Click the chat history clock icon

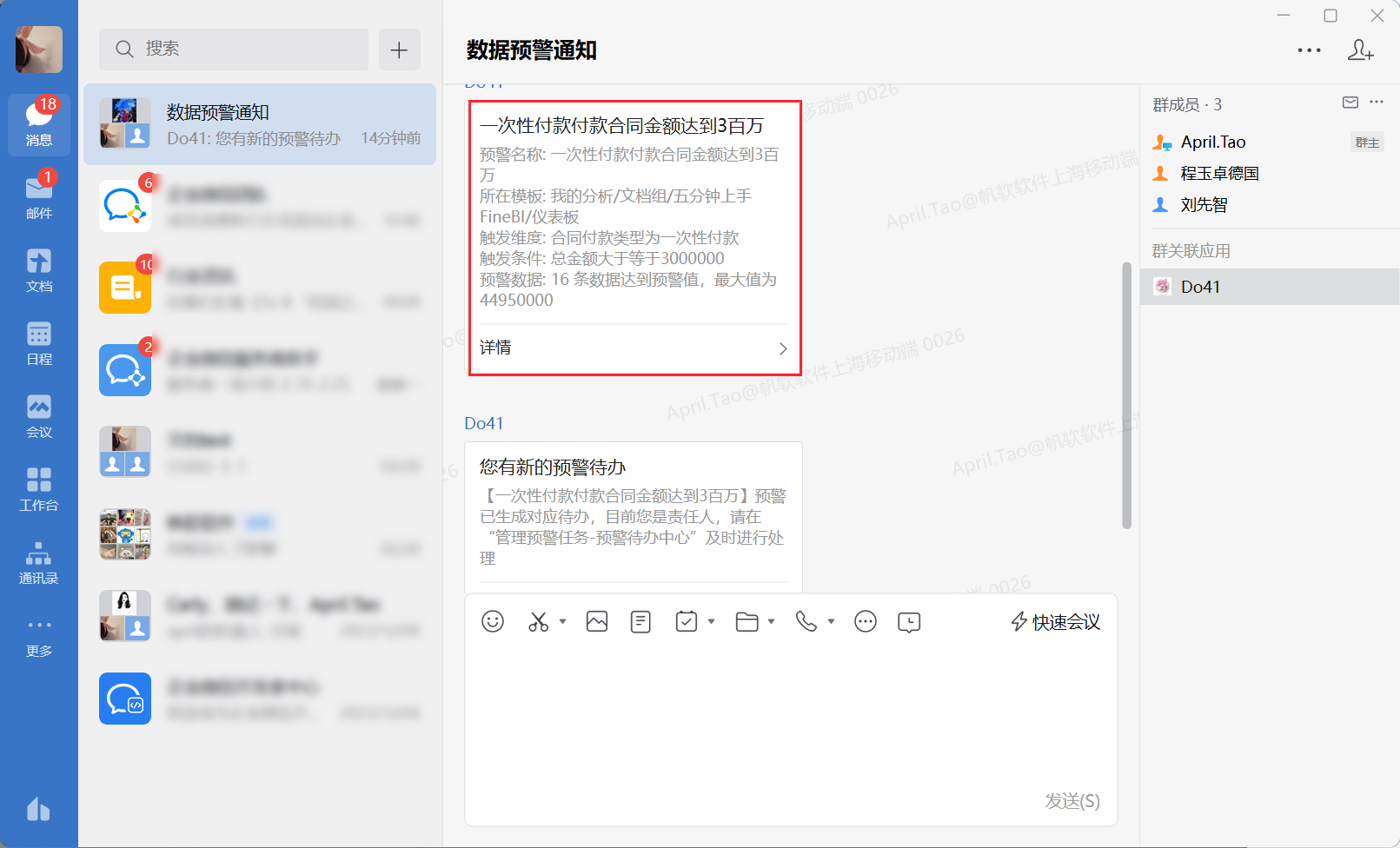coord(909,622)
